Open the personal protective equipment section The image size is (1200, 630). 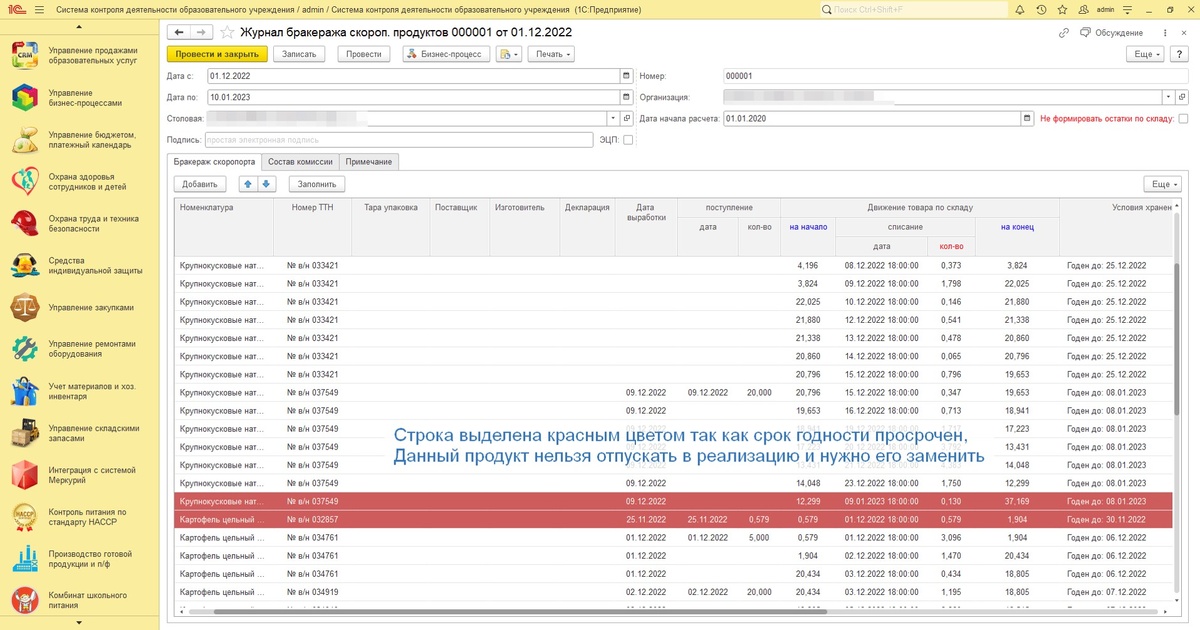tap(79, 265)
